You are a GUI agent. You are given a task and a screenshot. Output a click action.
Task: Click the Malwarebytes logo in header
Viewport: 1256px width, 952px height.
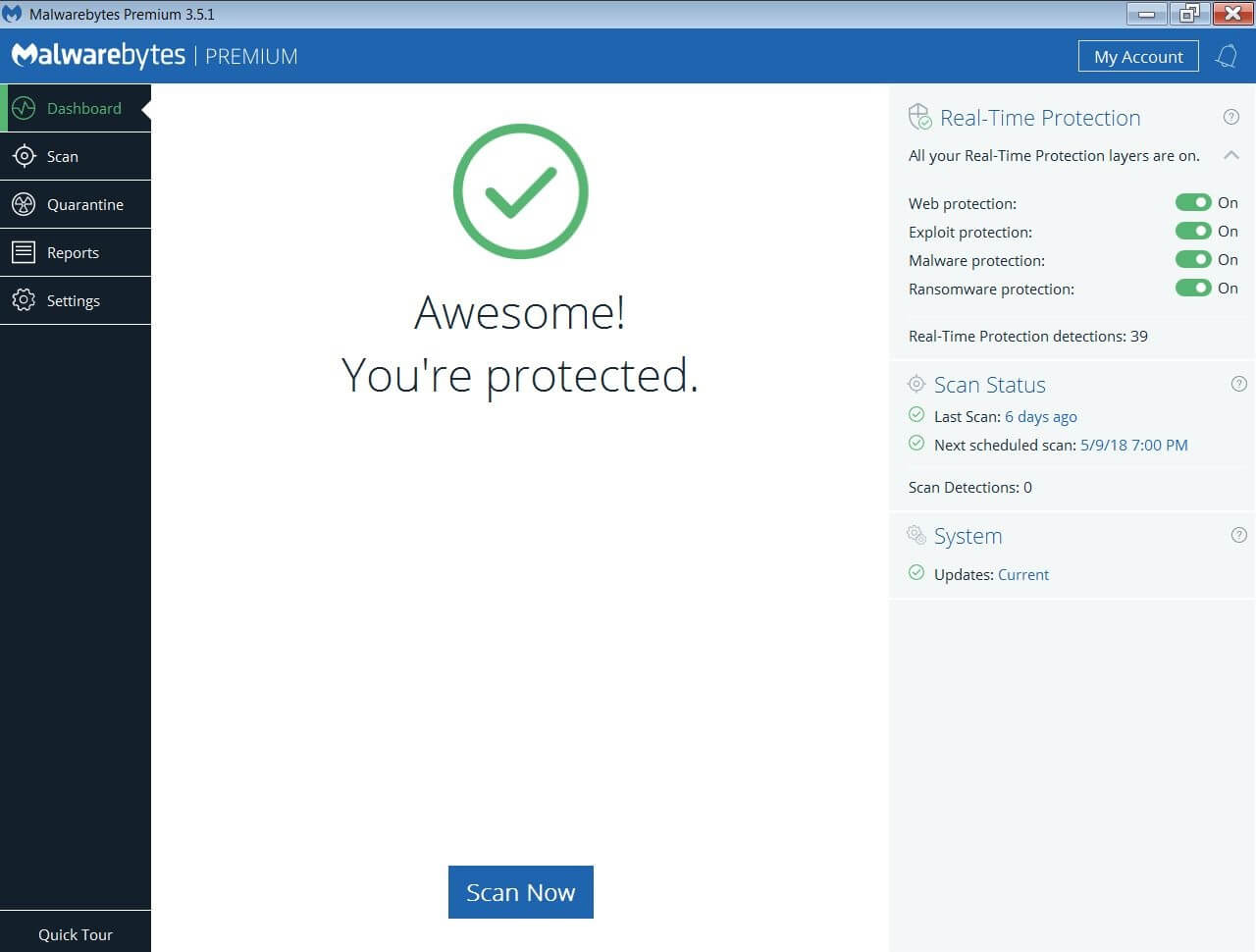coord(98,55)
